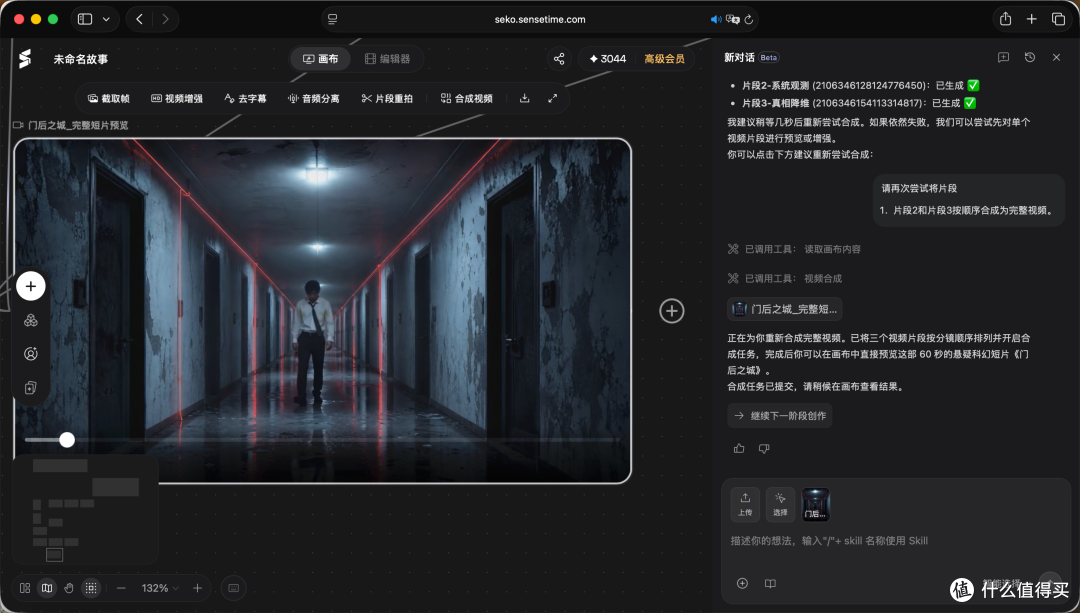Click the 门后... thumbnail in the input box
Viewport: 1080px width, 613px height.
[x=816, y=504]
